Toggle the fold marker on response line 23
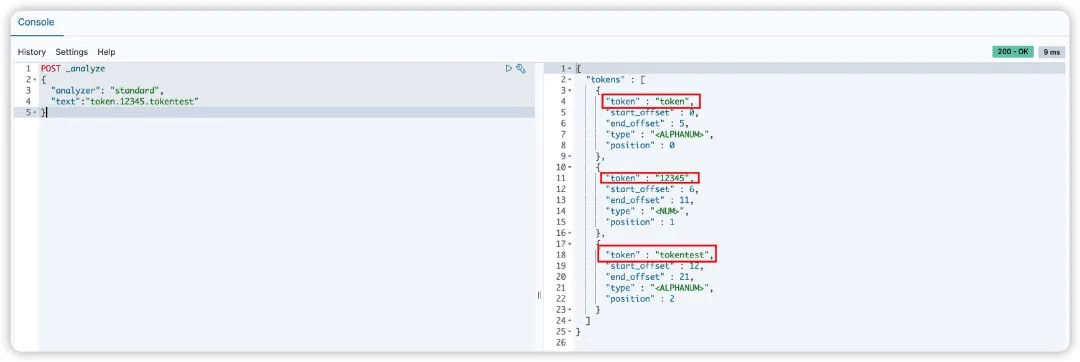Image resolution: width=1080 pixels, height=362 pixels. (570, 310)
